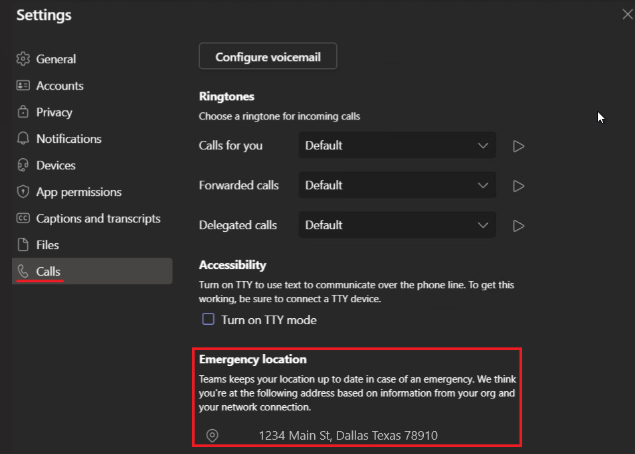Screen dimensions: 635x454
Task: Open the Calls for you ringtone dropdown
Action: (x=397, y=145)
